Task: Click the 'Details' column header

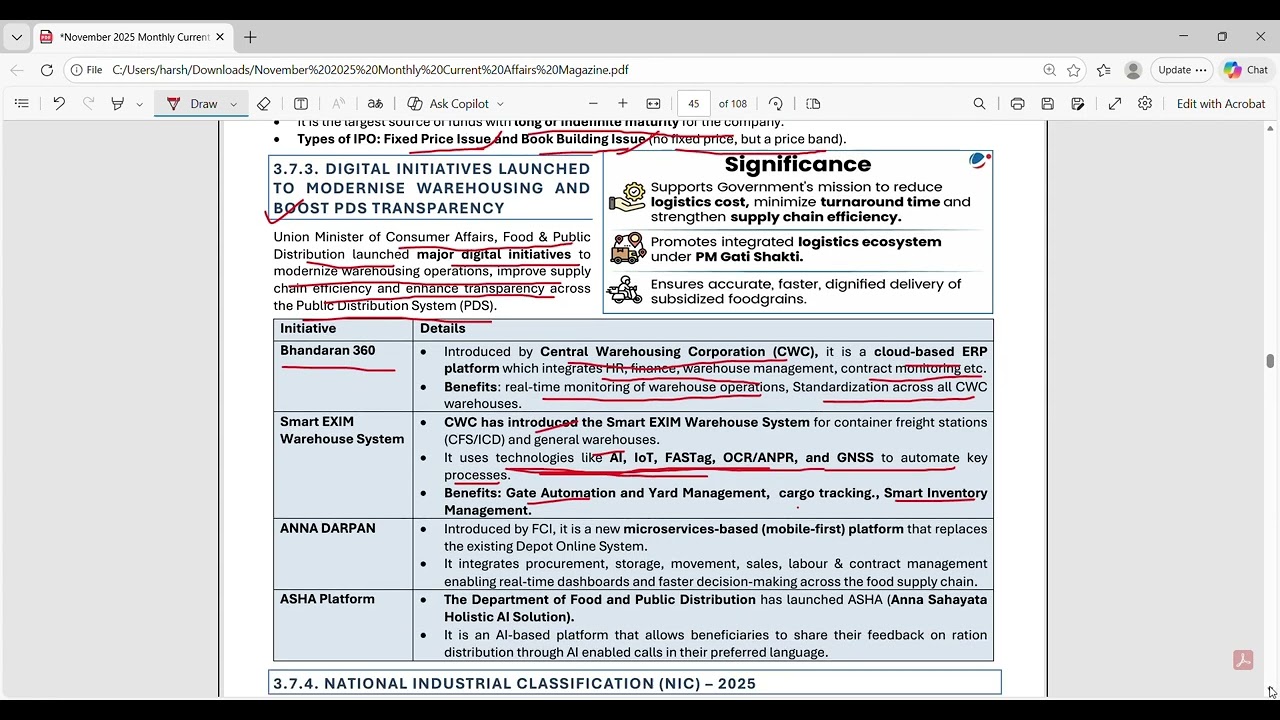Action: click(x=703, y=329)
